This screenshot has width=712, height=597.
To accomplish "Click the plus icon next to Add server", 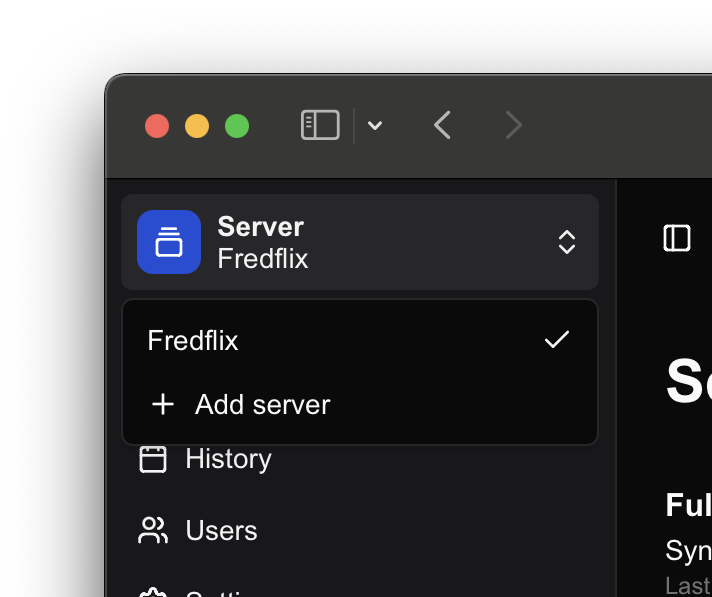I will tap(163, 404).
